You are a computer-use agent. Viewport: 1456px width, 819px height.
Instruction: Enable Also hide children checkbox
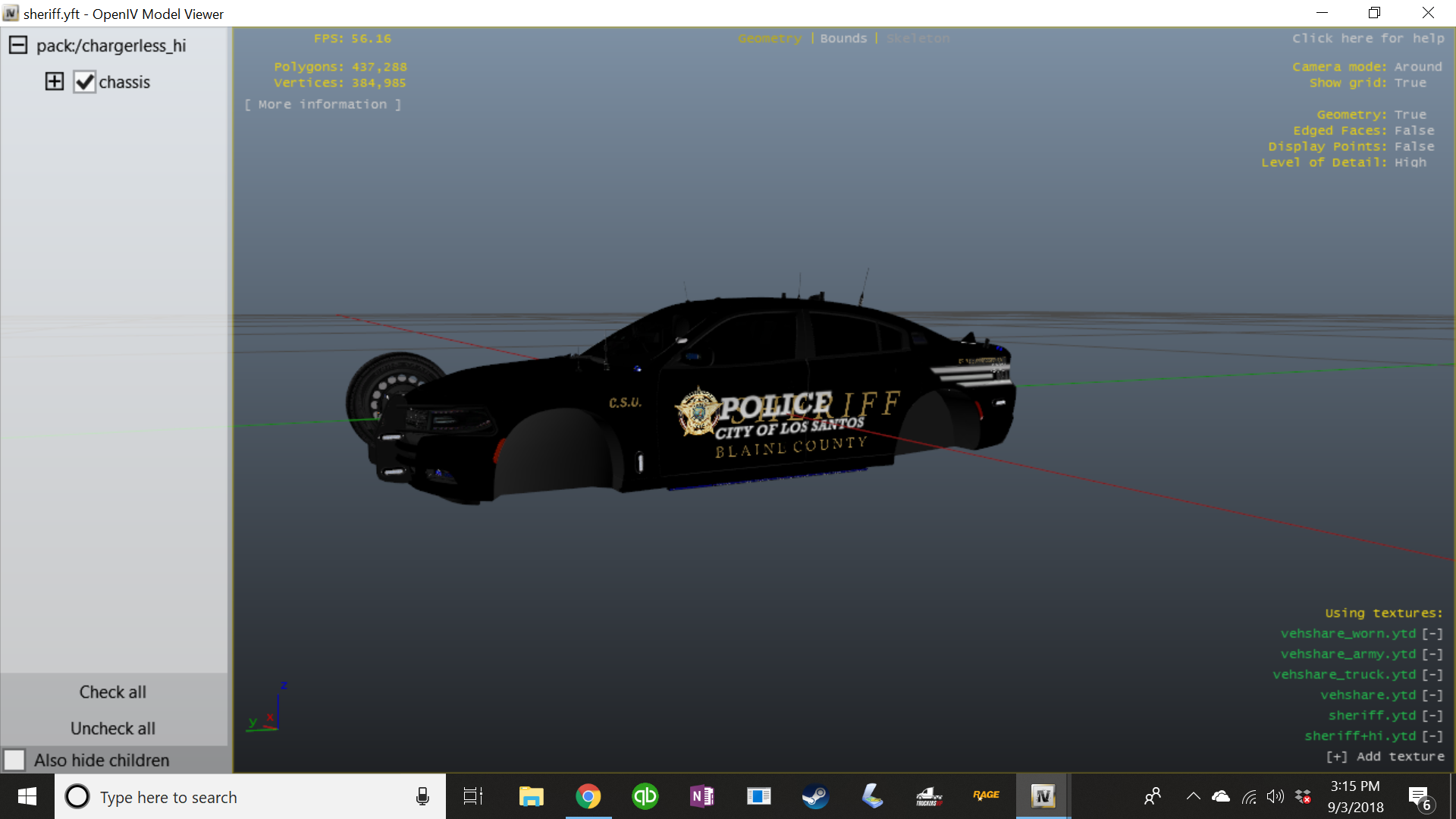[x=14, y=760]
